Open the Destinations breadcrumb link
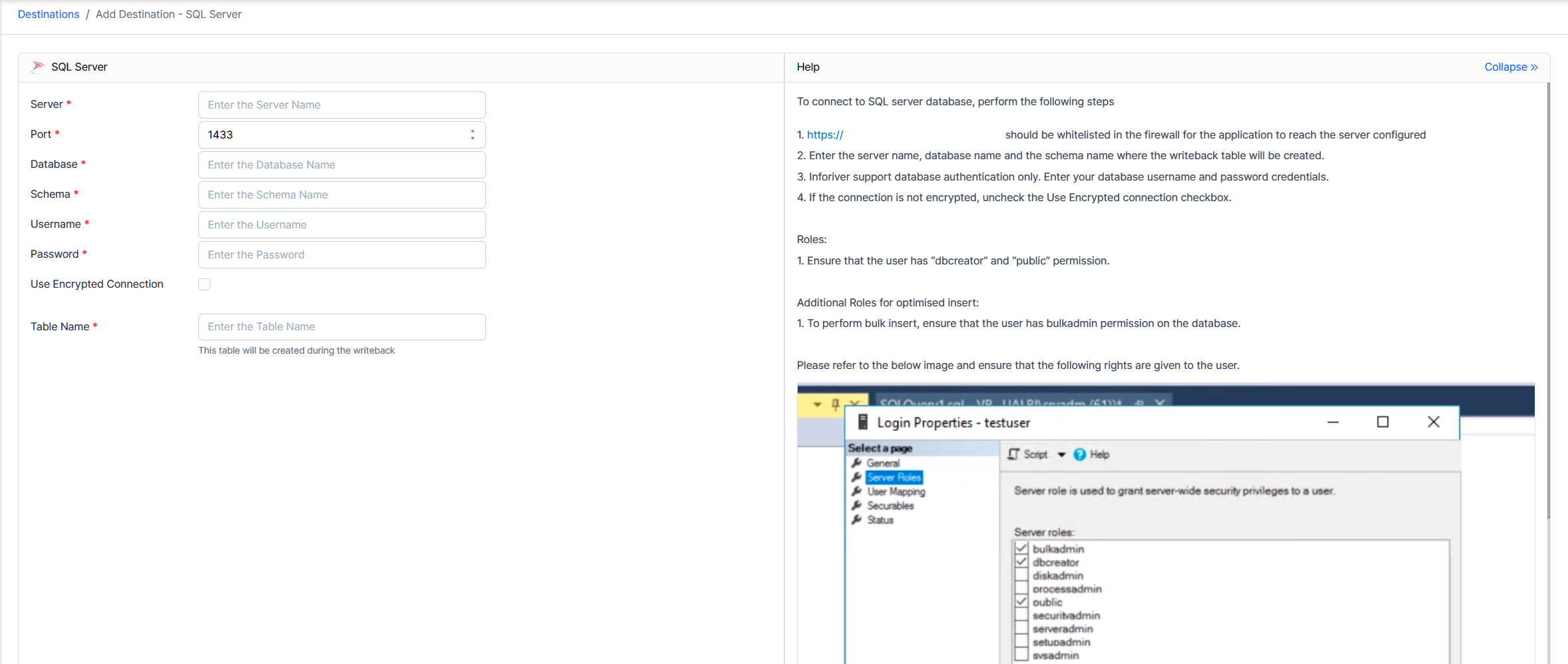This screenshot has width=1568, height=664. (49, 14)
